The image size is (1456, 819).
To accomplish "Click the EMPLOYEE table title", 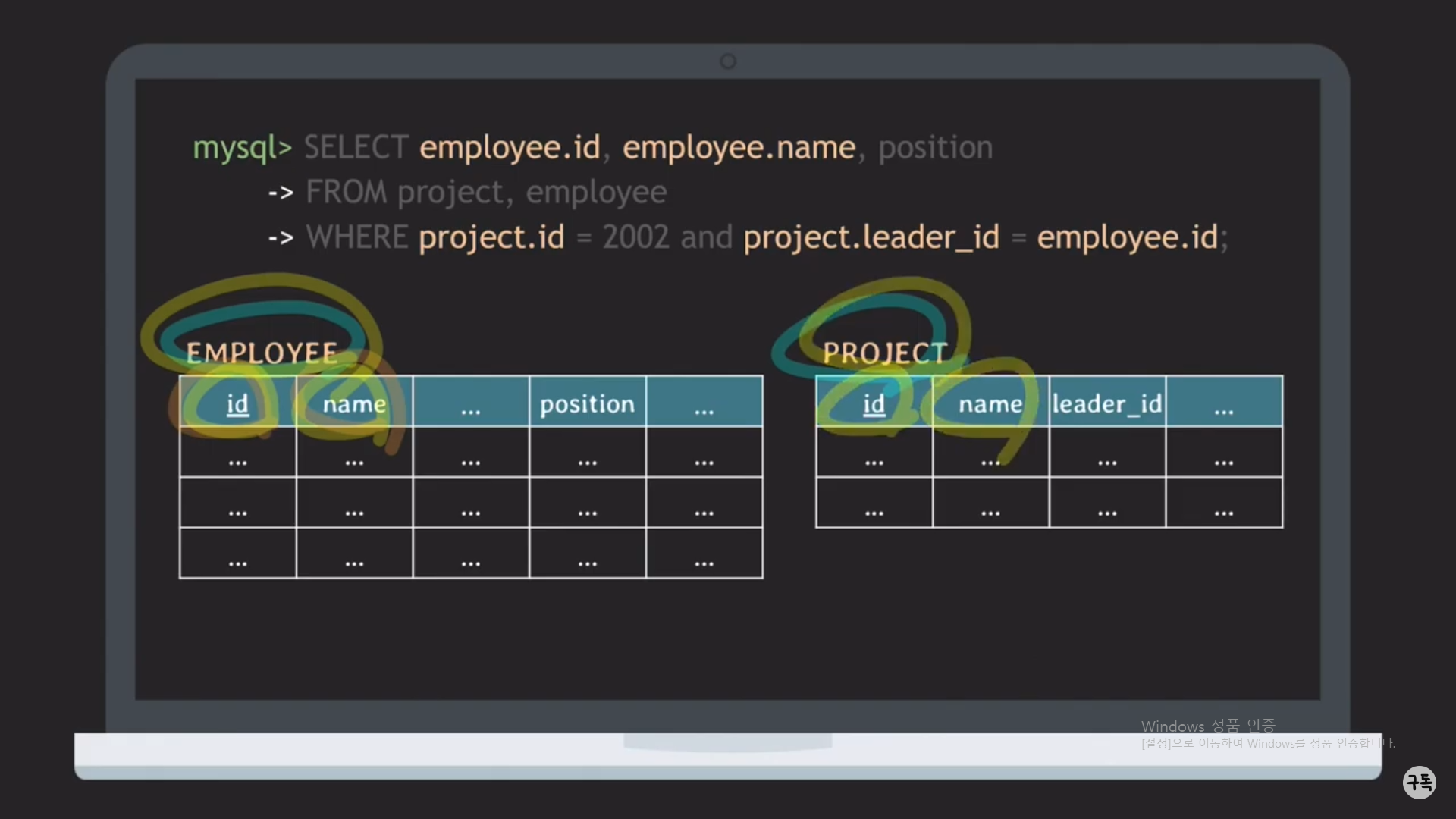I will tap(262, 353).
